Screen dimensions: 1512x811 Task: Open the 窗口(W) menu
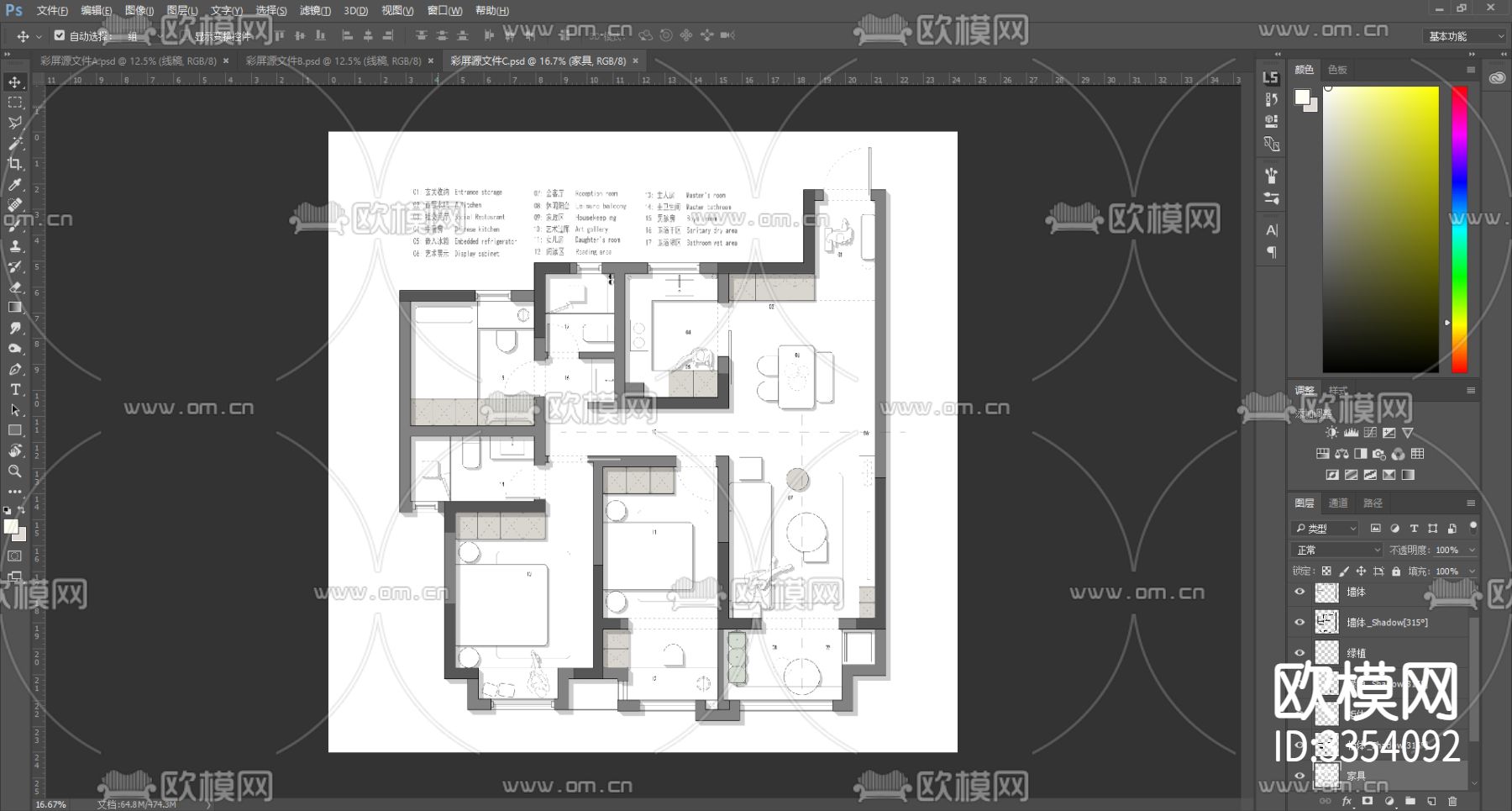tap(444, 11)
